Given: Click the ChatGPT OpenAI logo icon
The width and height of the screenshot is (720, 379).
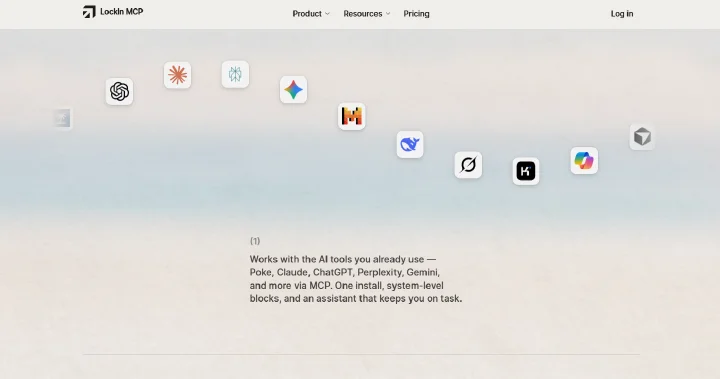Looking at the screenshot, I should point(119,91).
